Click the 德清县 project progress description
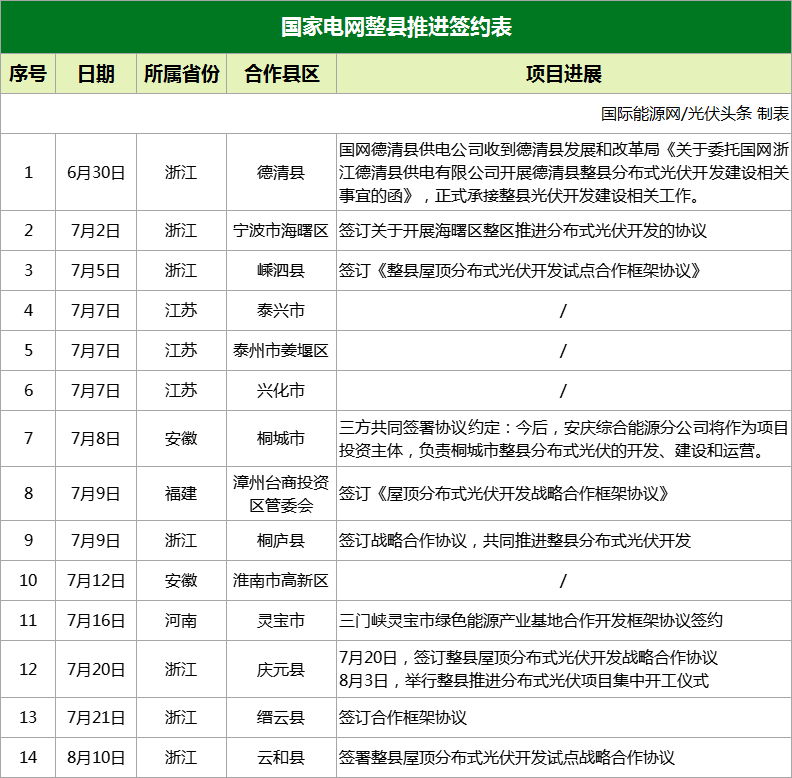 click(564, 172)
